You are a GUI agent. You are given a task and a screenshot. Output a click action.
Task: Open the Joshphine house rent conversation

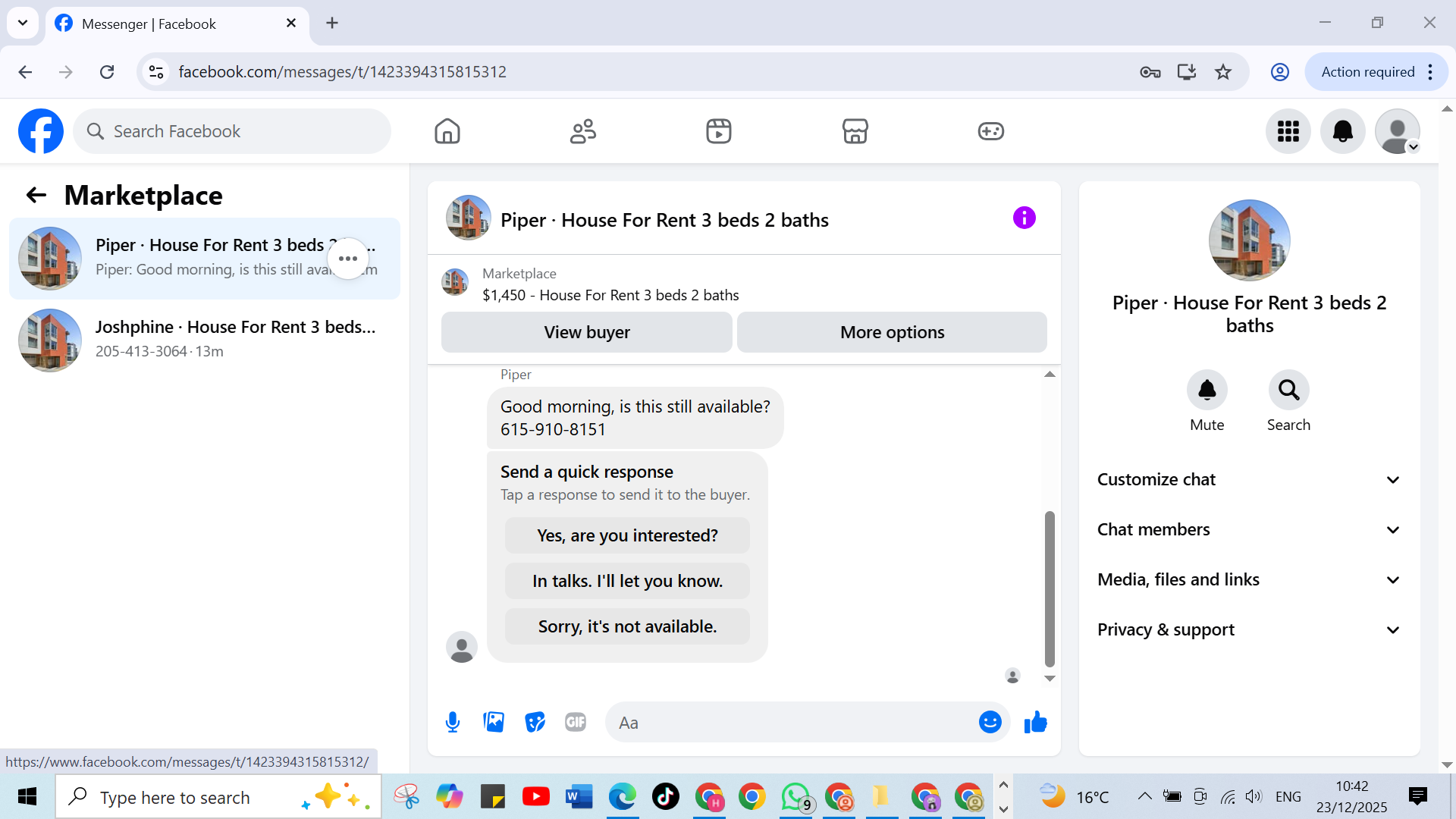[205, 339]
